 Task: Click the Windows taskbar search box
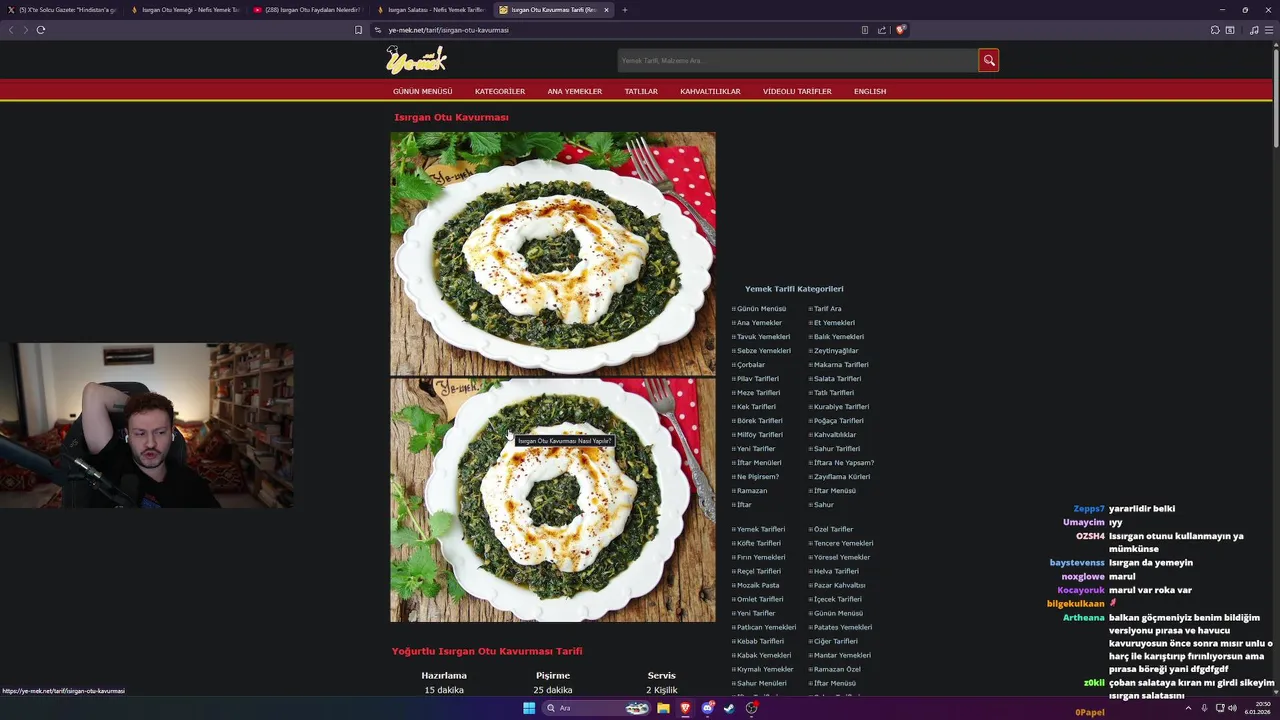coord(597,708)
